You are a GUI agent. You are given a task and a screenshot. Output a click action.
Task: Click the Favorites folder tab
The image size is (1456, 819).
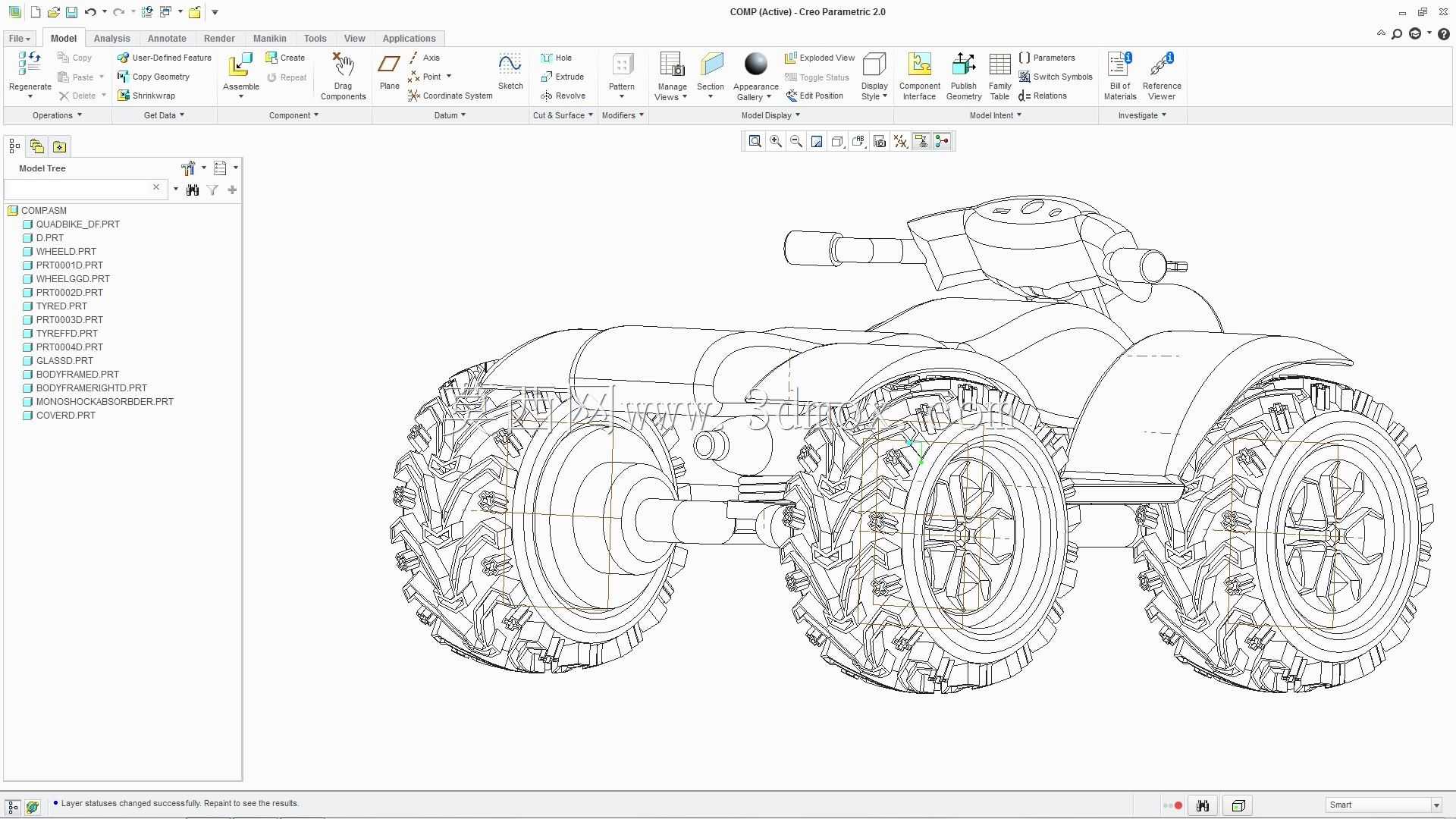[59, 146]
